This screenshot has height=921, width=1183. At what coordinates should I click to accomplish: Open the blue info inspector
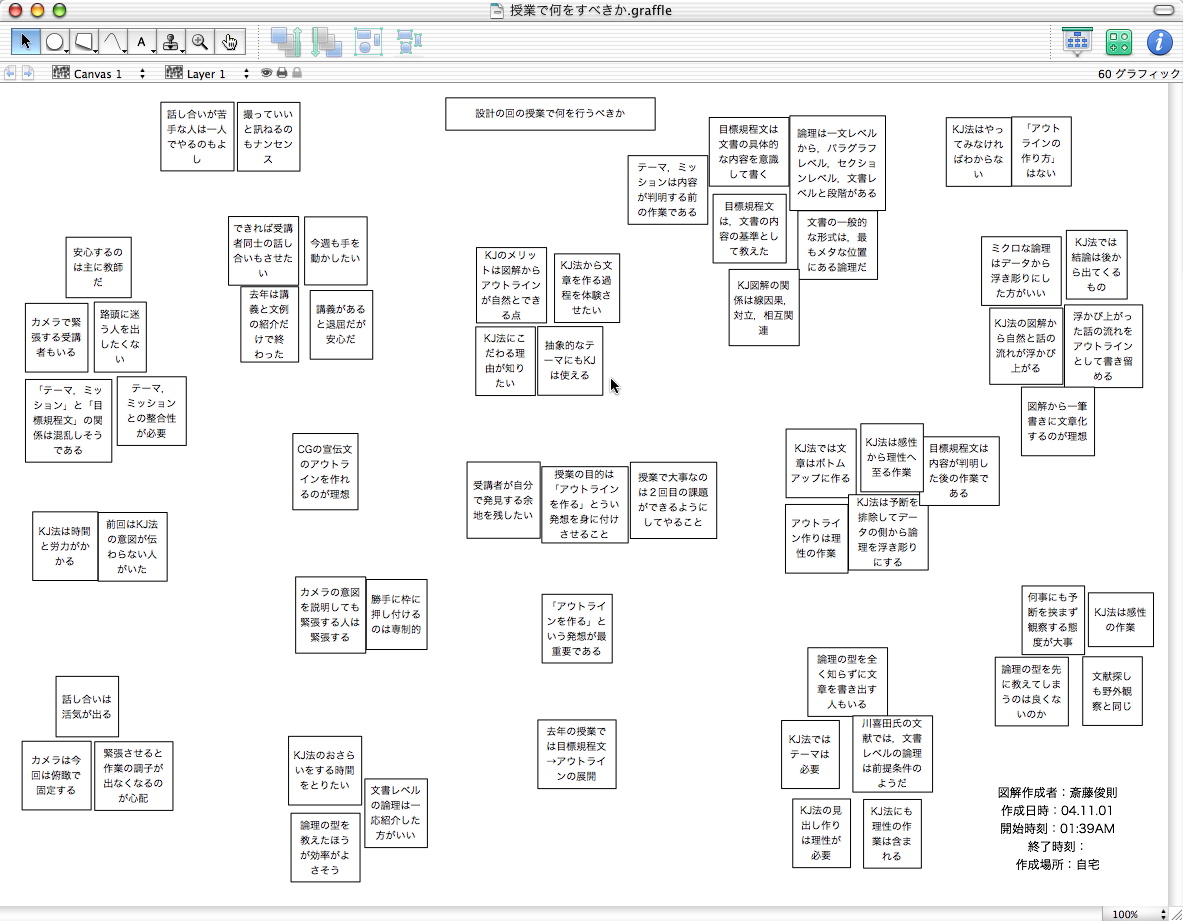point(1158,42)
